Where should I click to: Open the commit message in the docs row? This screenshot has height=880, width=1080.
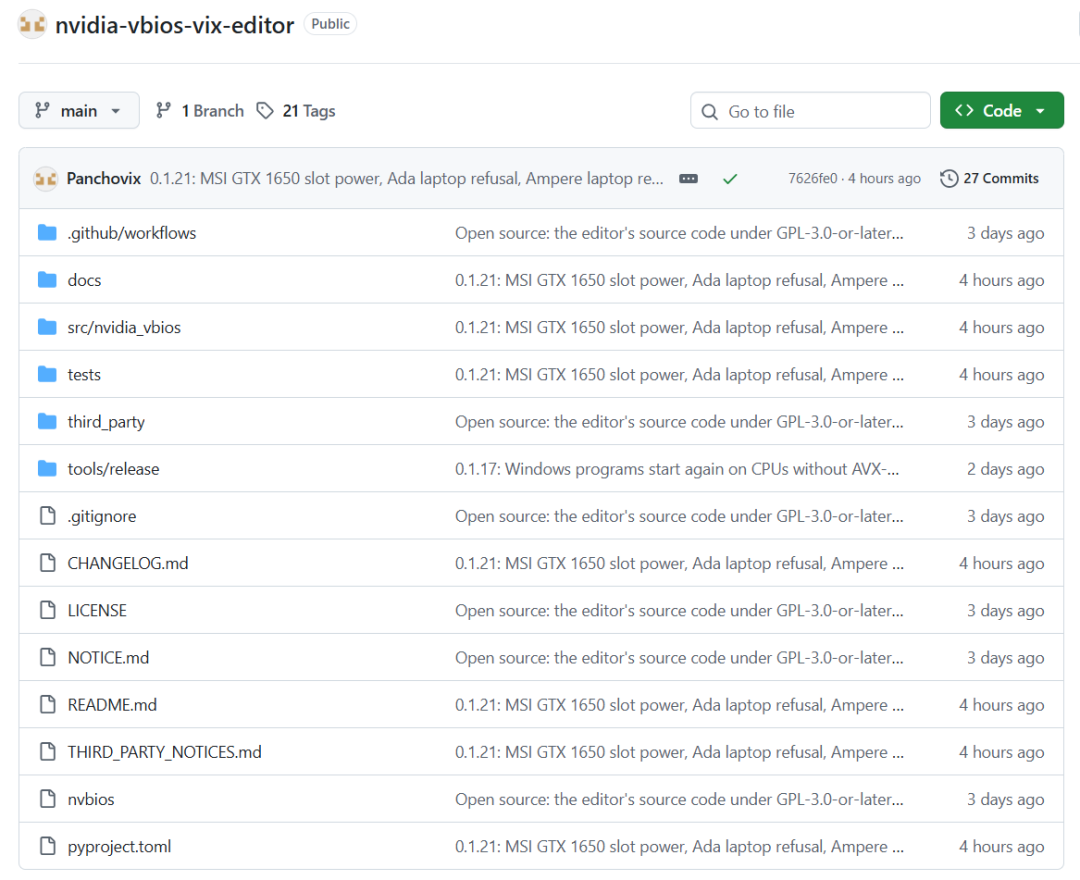[x=679, y=280]
